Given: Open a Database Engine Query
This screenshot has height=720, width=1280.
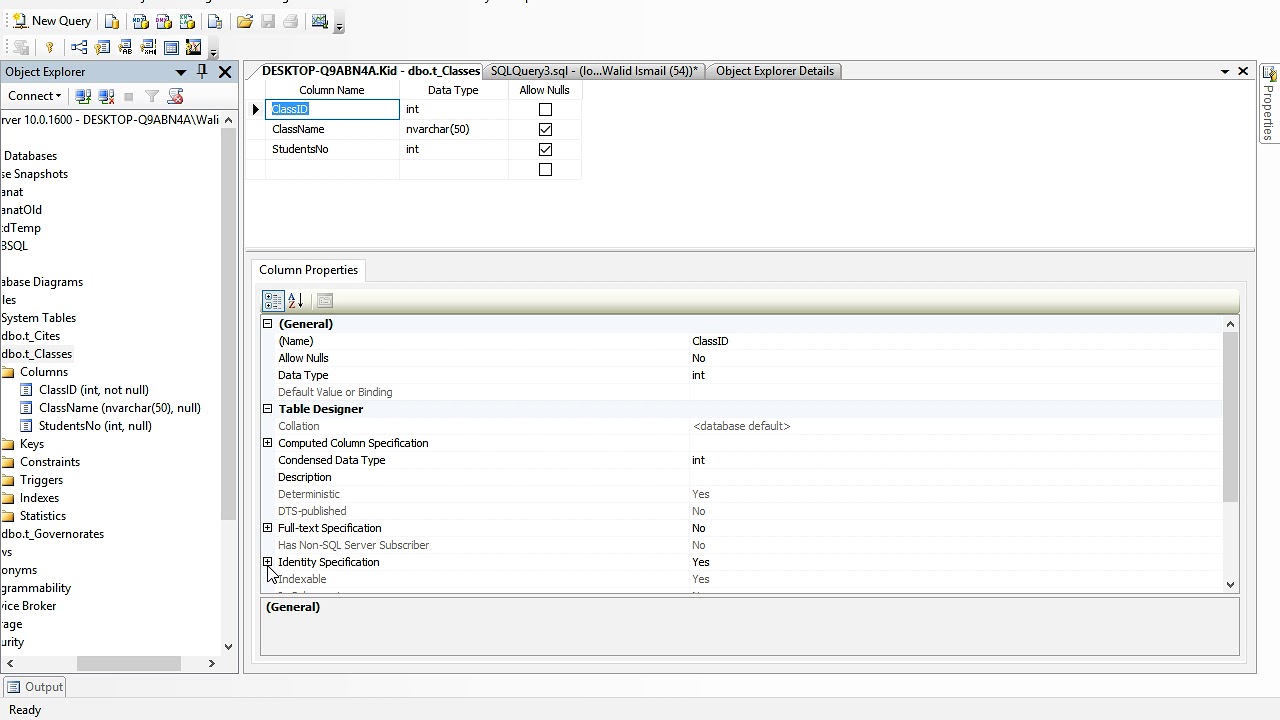Looking at the screenshot, I should [113, 21].
